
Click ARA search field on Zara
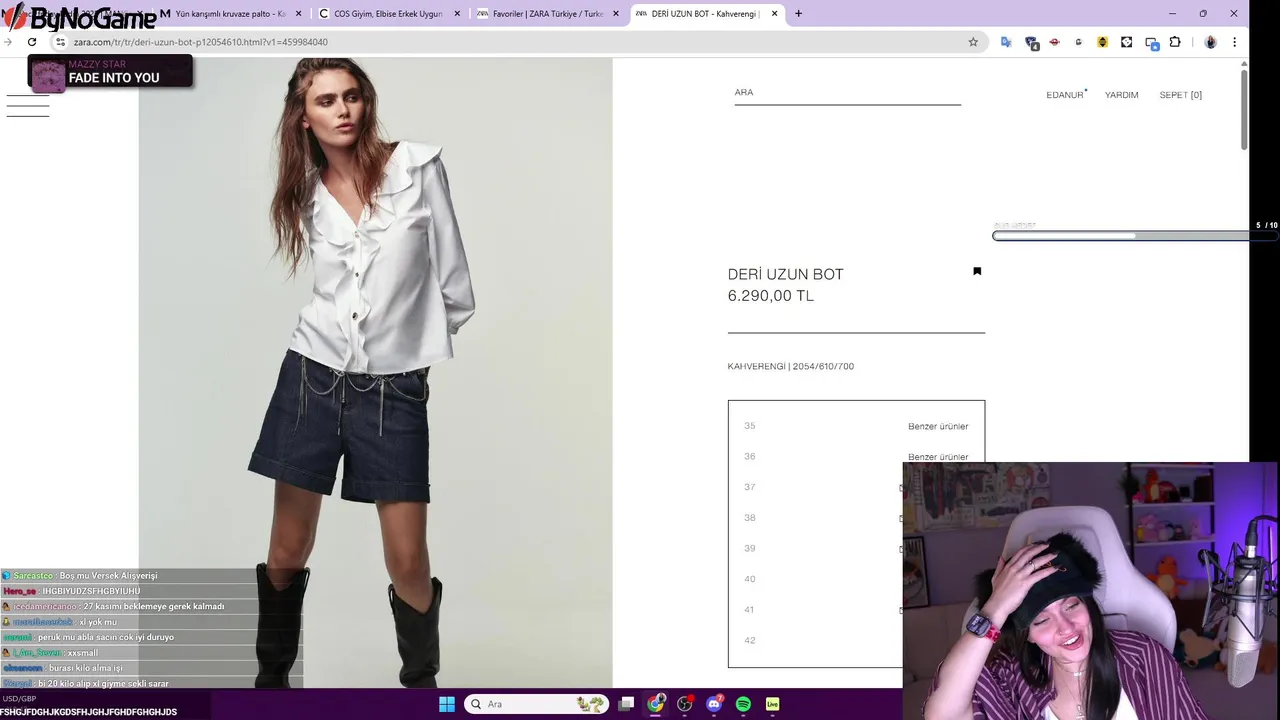[847, 93]
